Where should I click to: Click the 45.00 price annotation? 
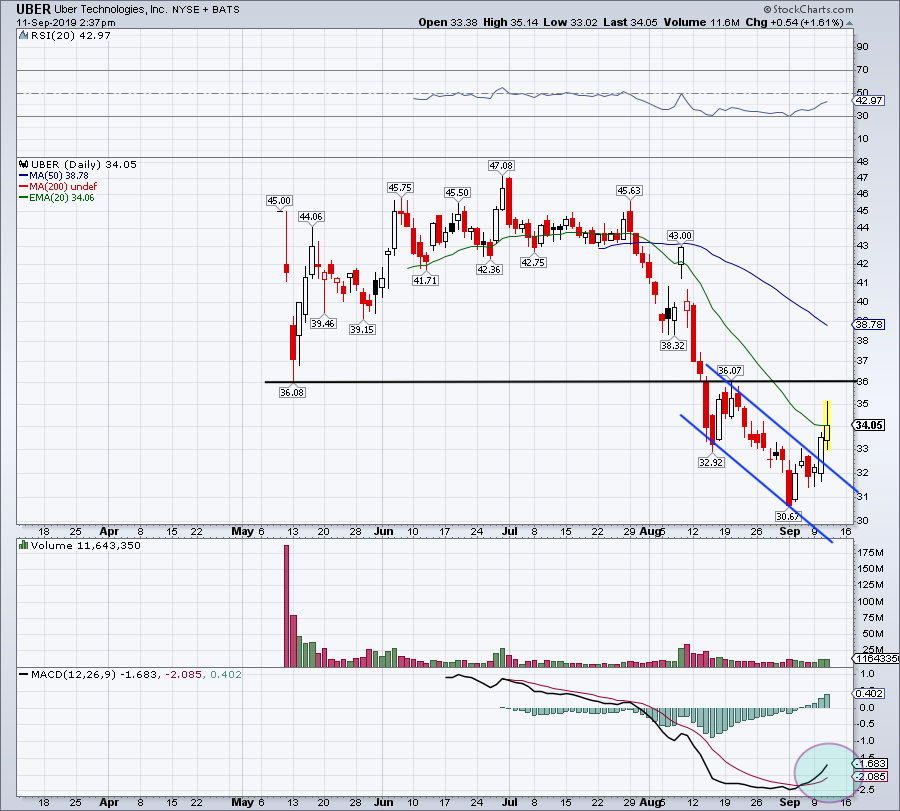[x=280, y=200]
